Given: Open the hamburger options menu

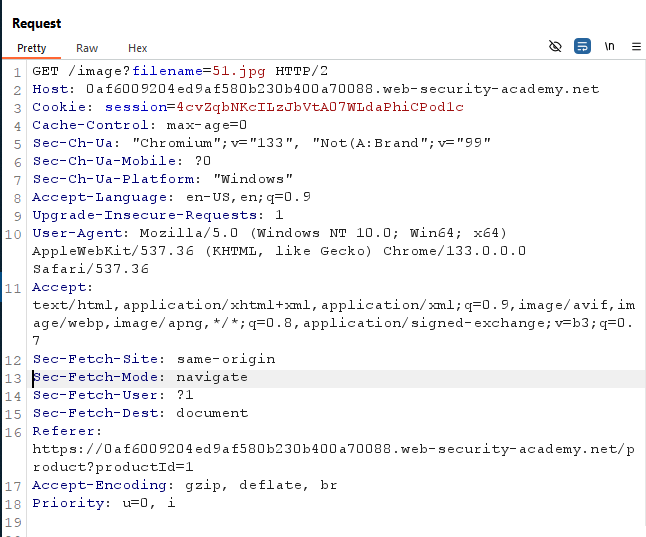Looking at the screenshot, I should pos(636,47).
